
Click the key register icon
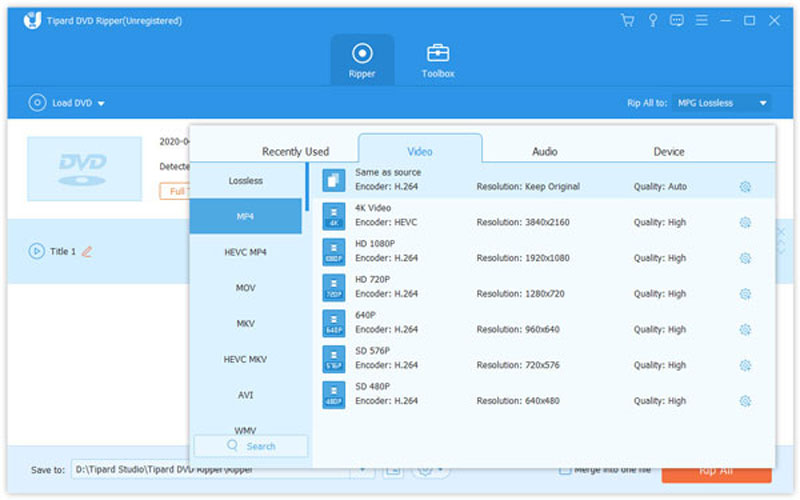652,20
